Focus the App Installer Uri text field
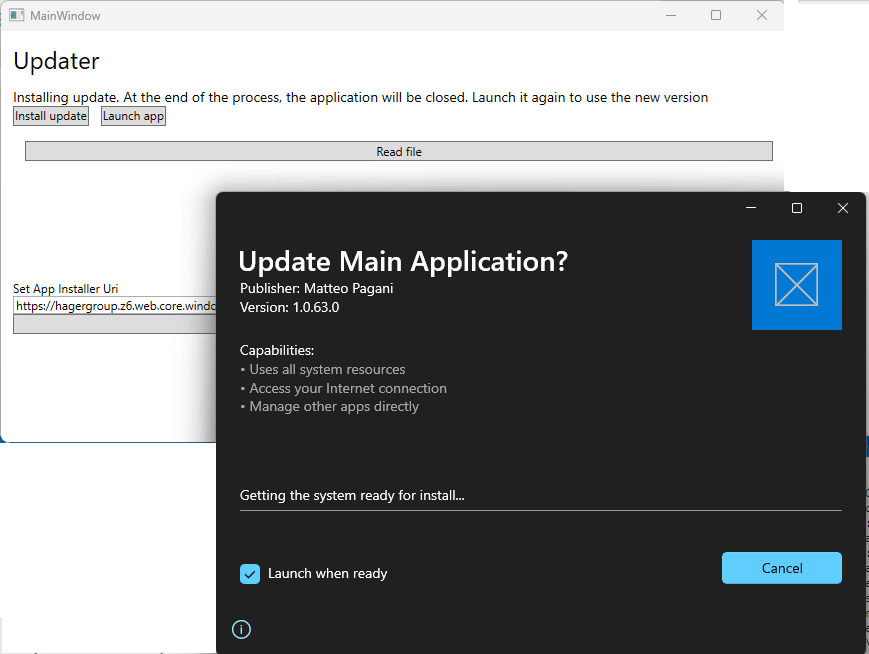Screen dimensions: 869x654 115,306
